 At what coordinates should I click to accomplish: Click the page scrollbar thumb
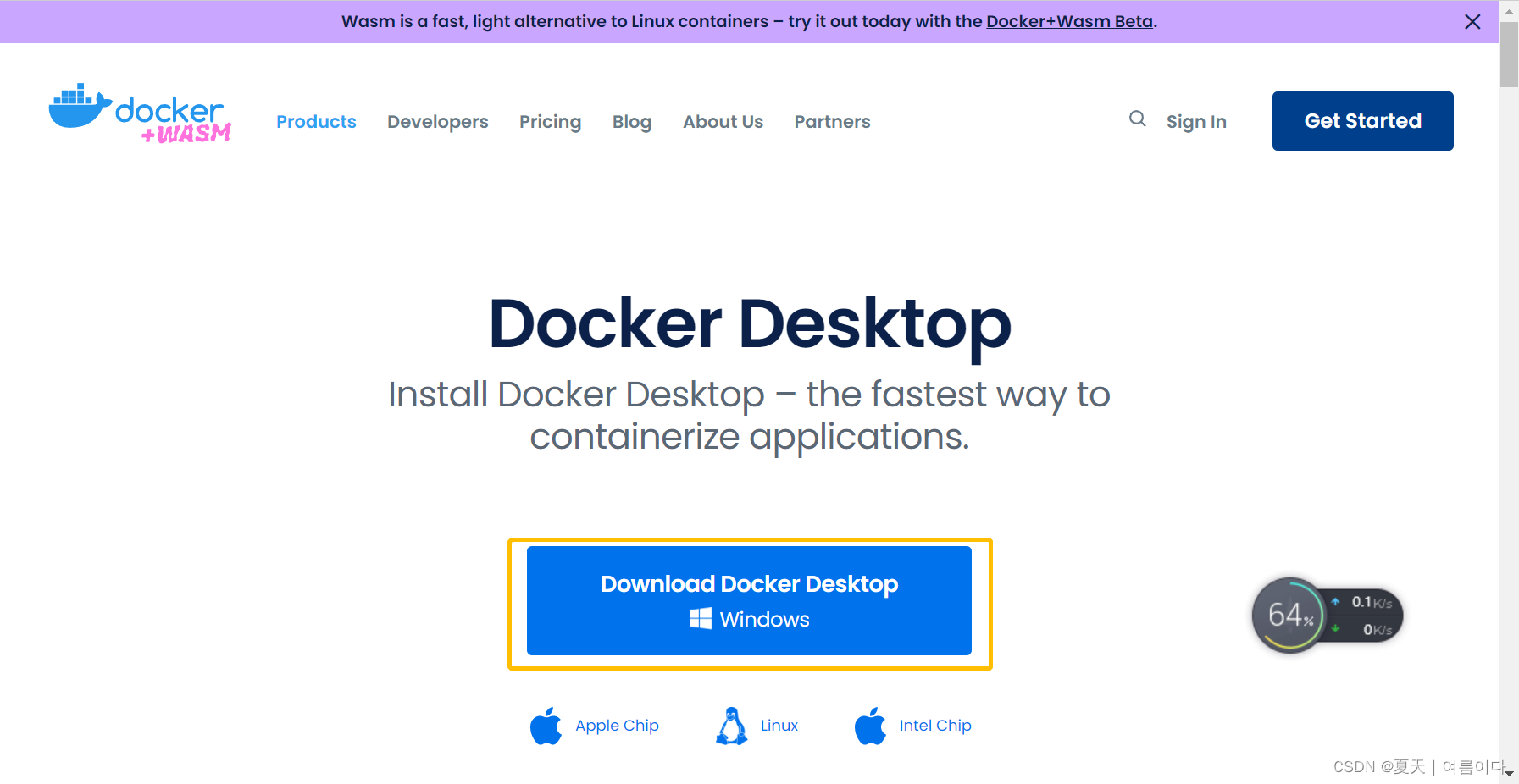pyautogui.click(x=1509, y=55)
